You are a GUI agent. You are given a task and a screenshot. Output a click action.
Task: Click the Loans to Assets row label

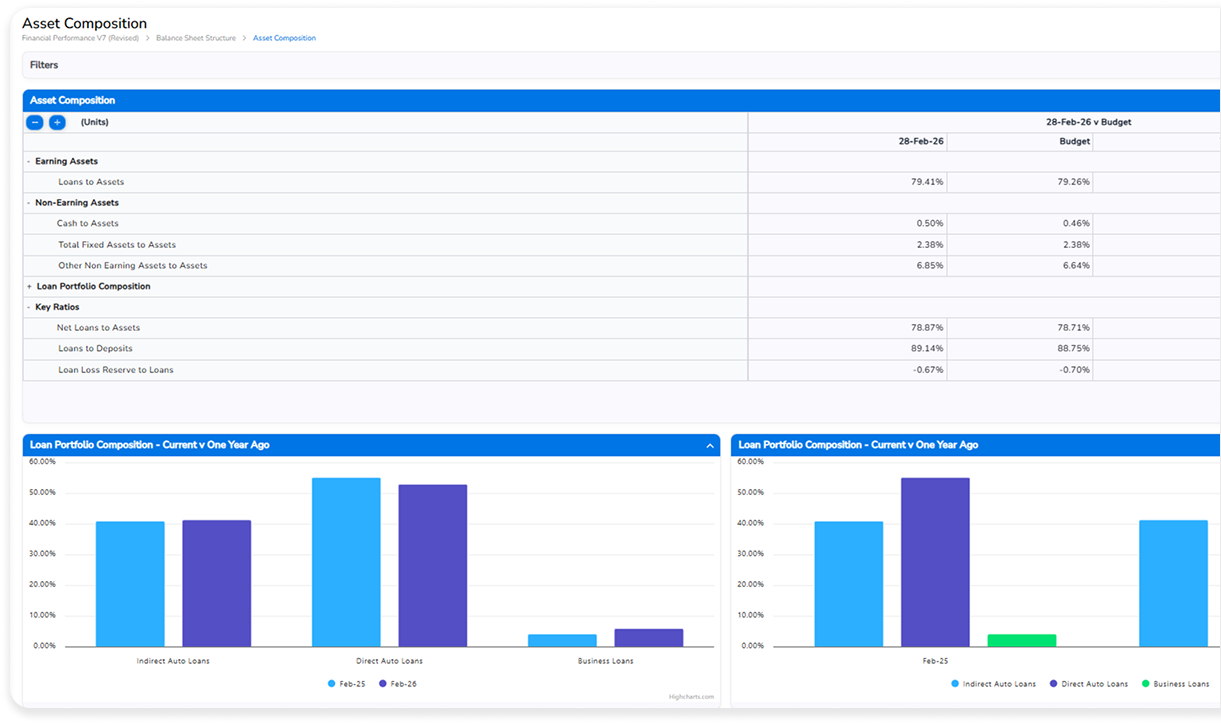click(x=91, y=182)
